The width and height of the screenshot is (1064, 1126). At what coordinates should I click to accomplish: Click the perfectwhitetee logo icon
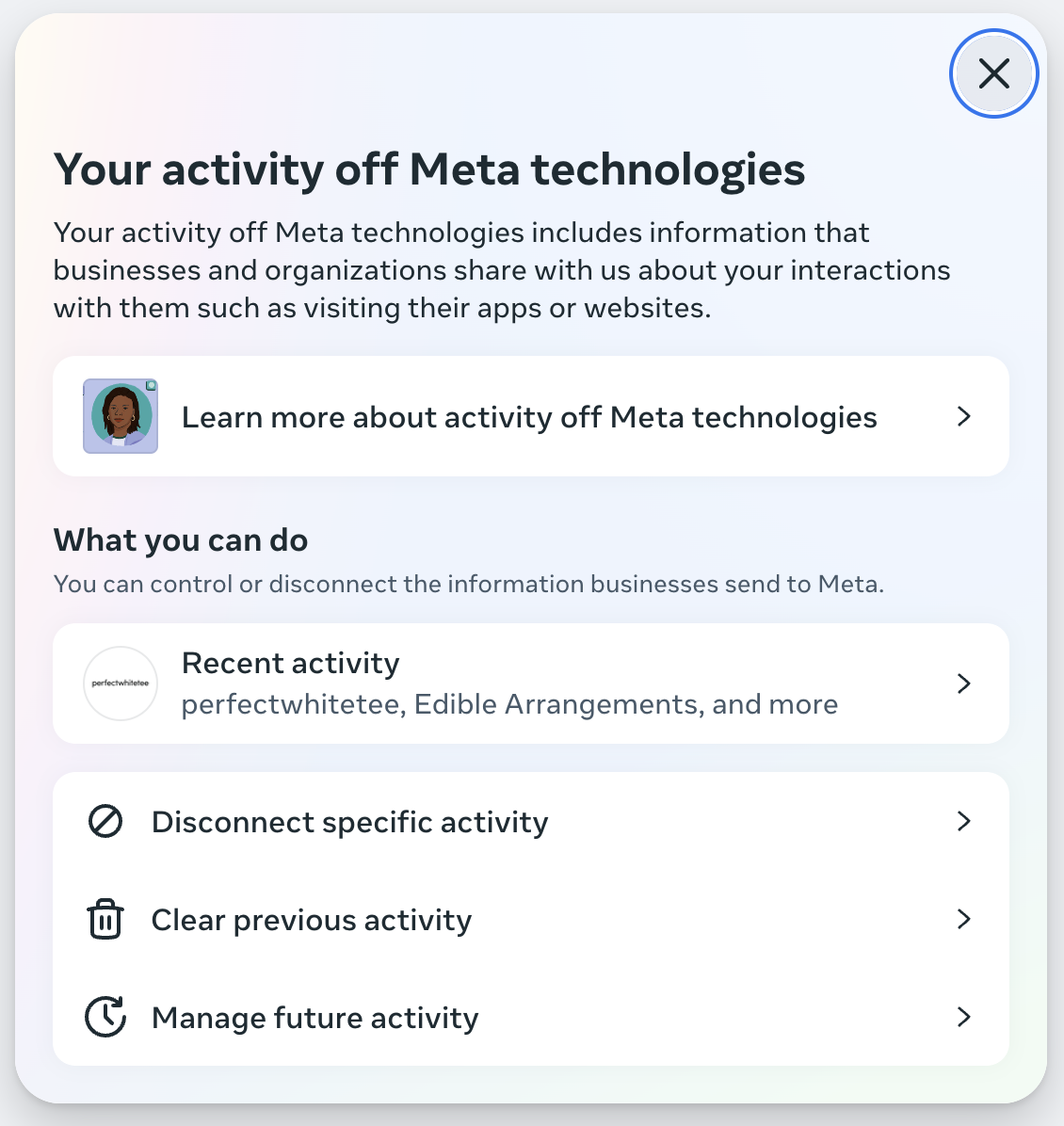point(121,684)
